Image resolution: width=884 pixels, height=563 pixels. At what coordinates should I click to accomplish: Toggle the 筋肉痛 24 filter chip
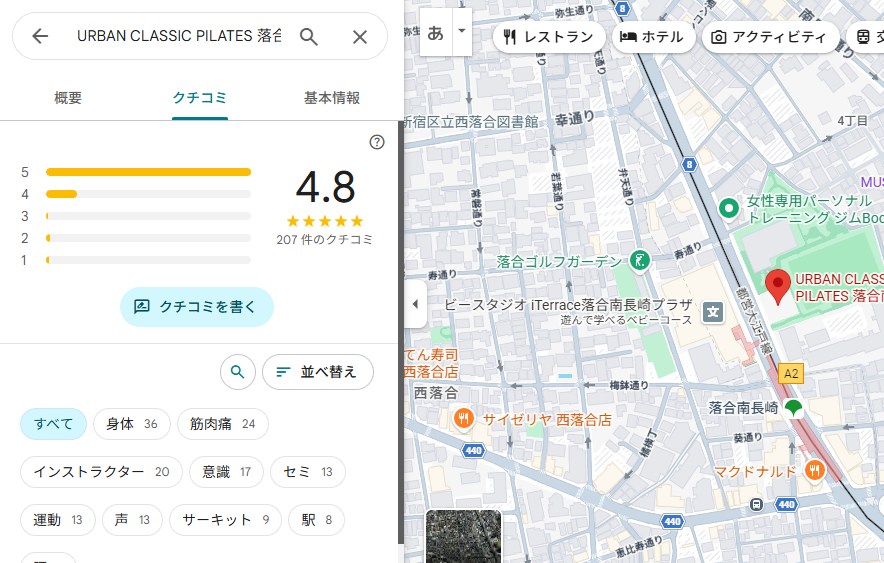(222, 424)
